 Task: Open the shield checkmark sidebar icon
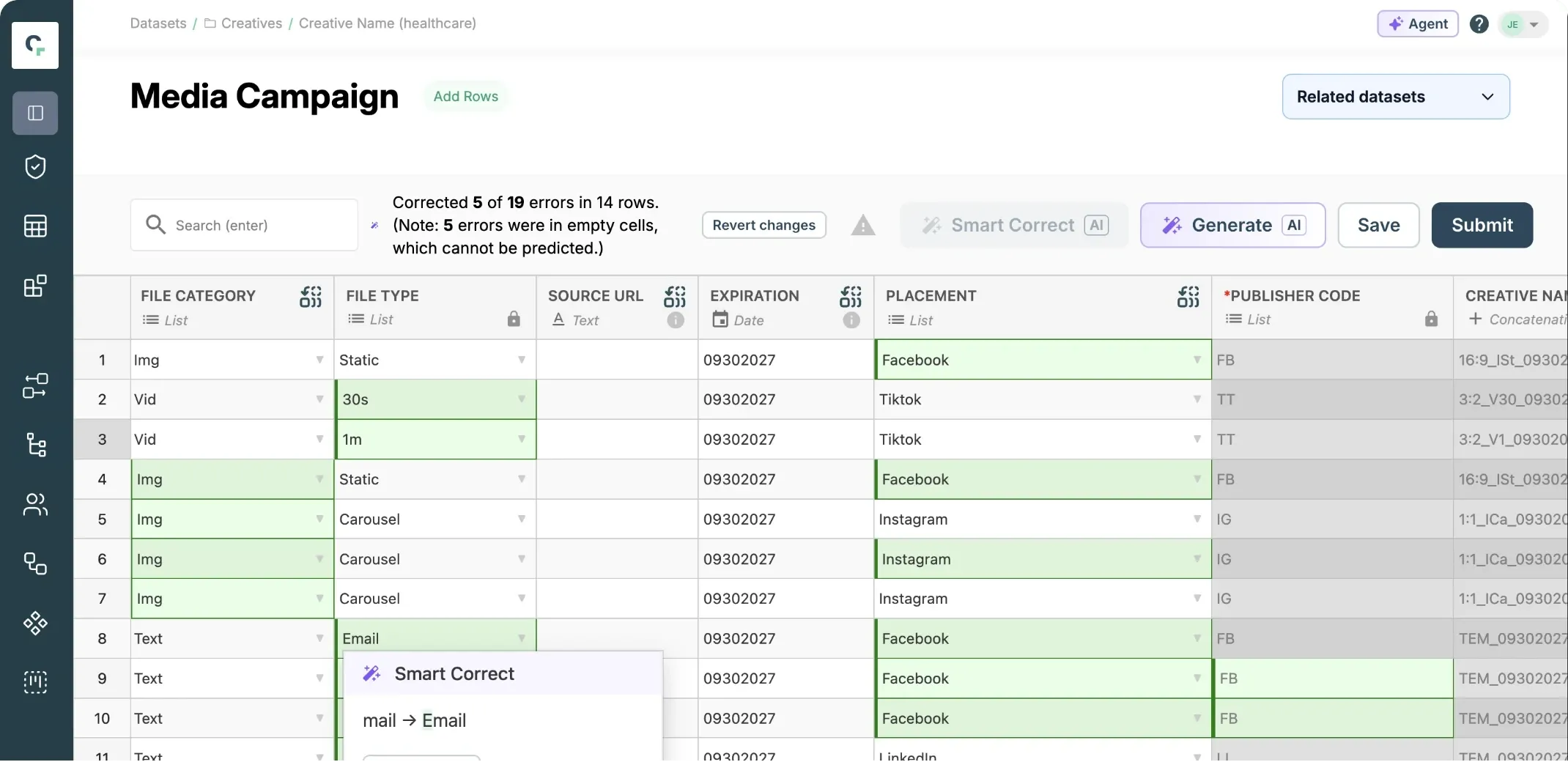coord(35,167)
